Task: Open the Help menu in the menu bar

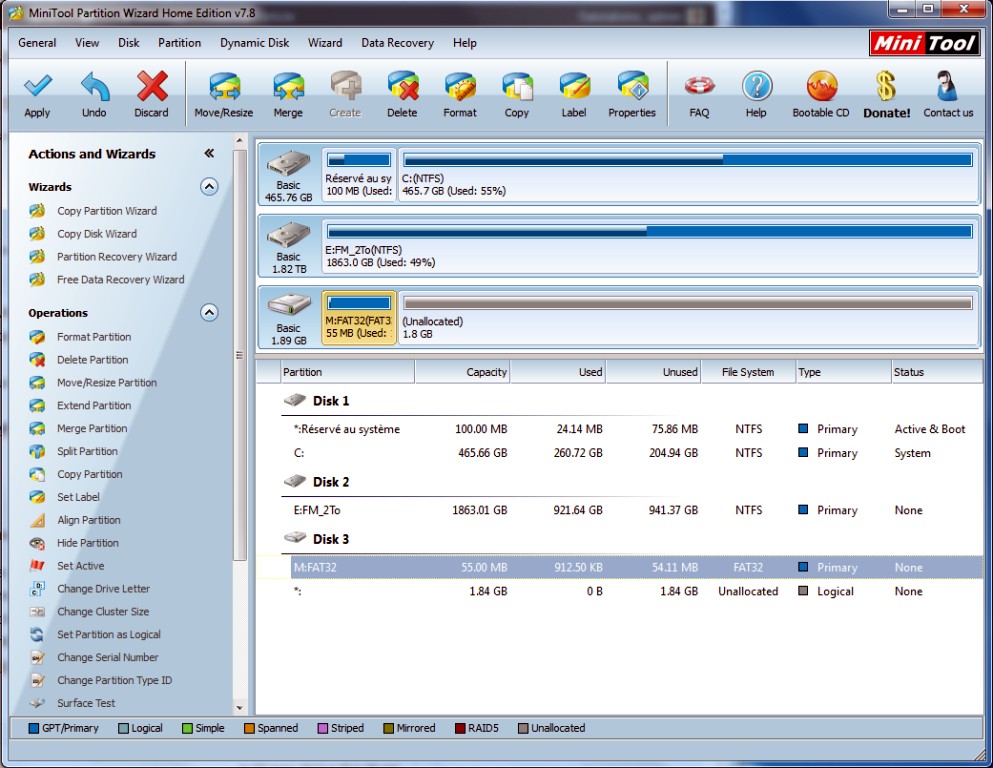Action: pos(465,43)
